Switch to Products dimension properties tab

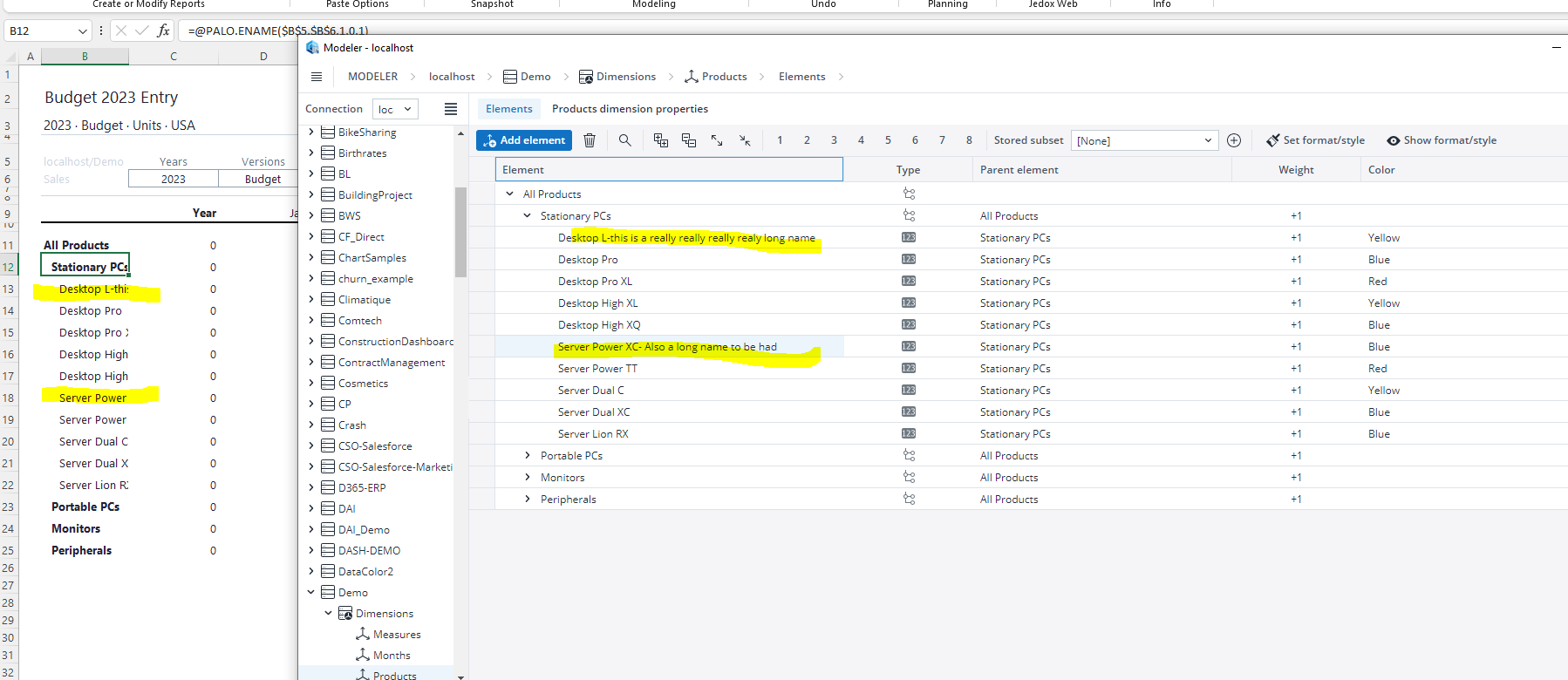coord(630,109)
